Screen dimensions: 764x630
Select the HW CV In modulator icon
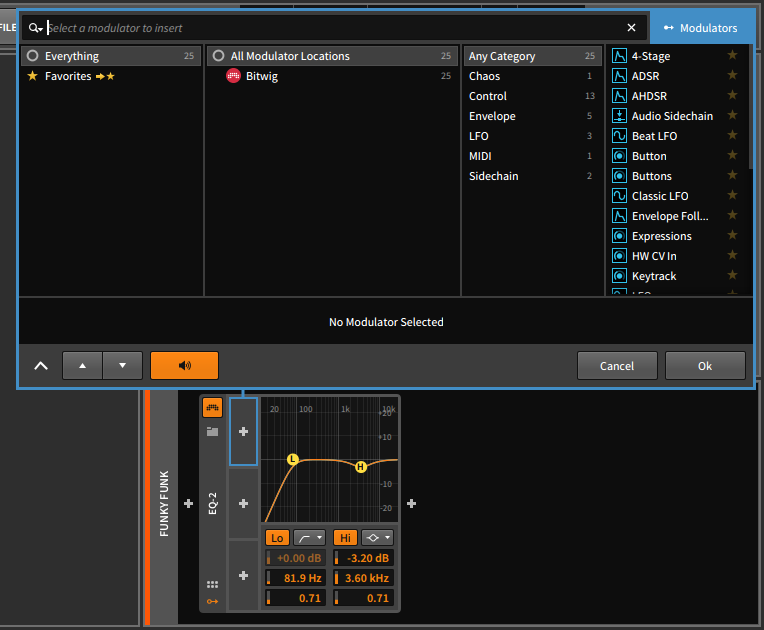pos(619,256)
